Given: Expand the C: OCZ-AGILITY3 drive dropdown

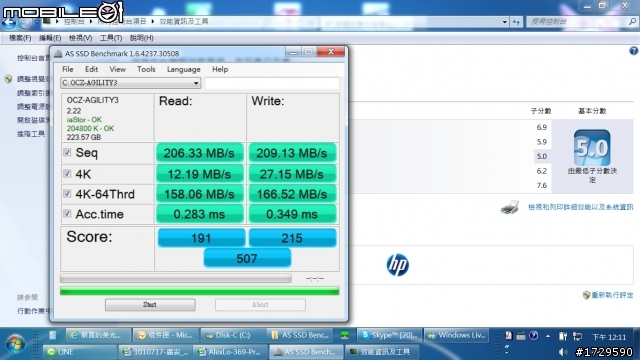Looking at the screenshot, I should tap(196, 83).
